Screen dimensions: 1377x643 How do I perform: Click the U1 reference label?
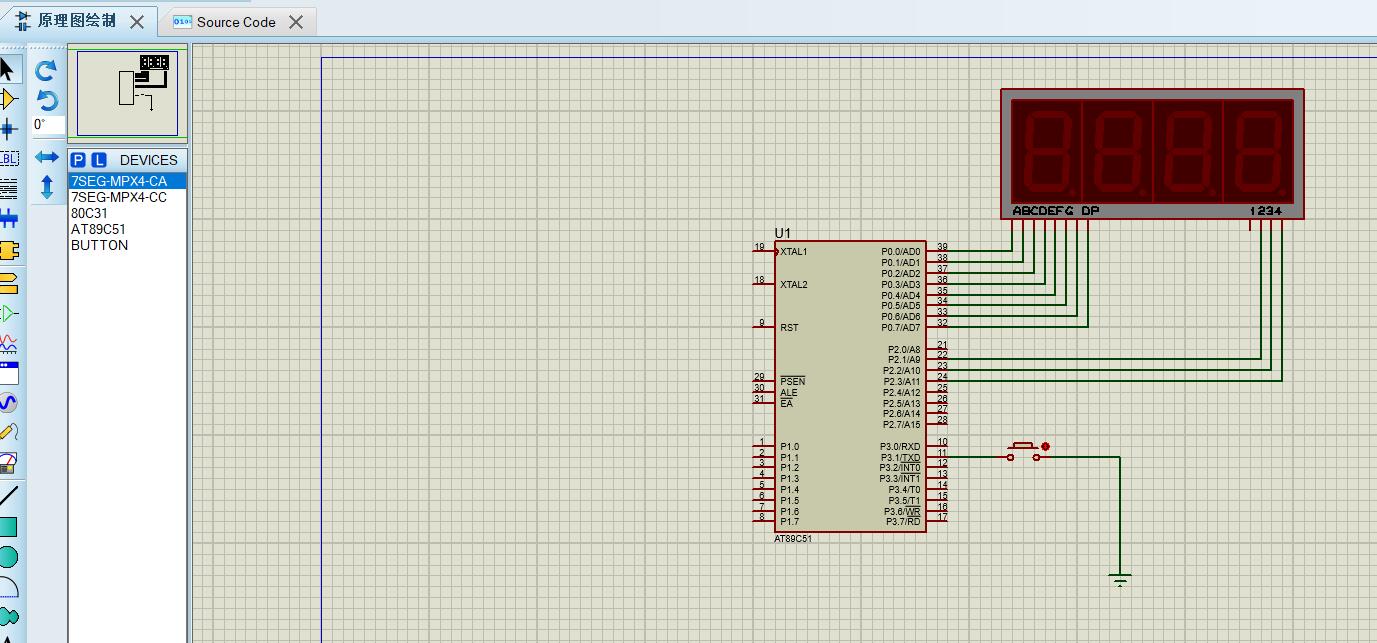(782, 233)
